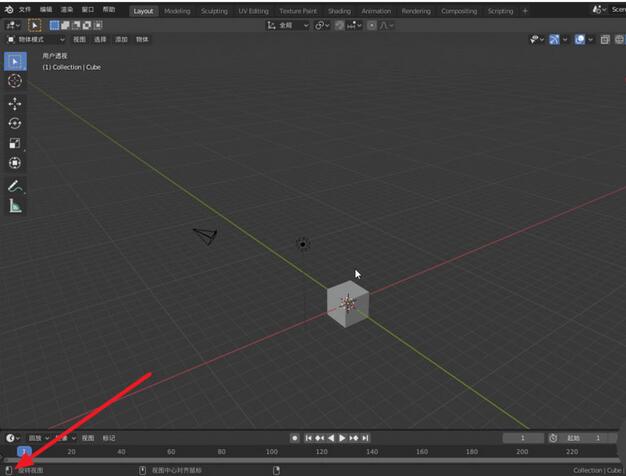
Task: Switch to the Modeling workspace tab
Action: [177, 11]
